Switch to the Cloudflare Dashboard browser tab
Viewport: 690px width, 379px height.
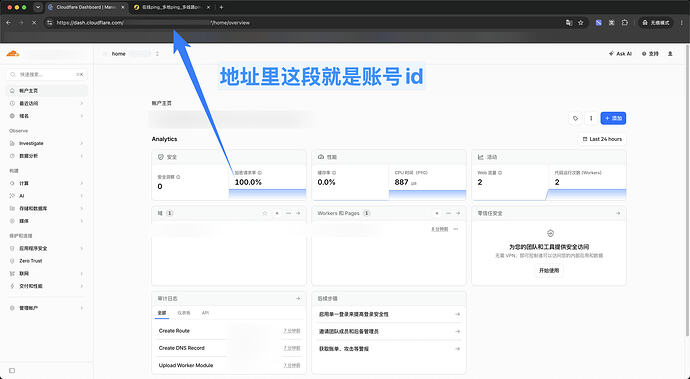86,7
